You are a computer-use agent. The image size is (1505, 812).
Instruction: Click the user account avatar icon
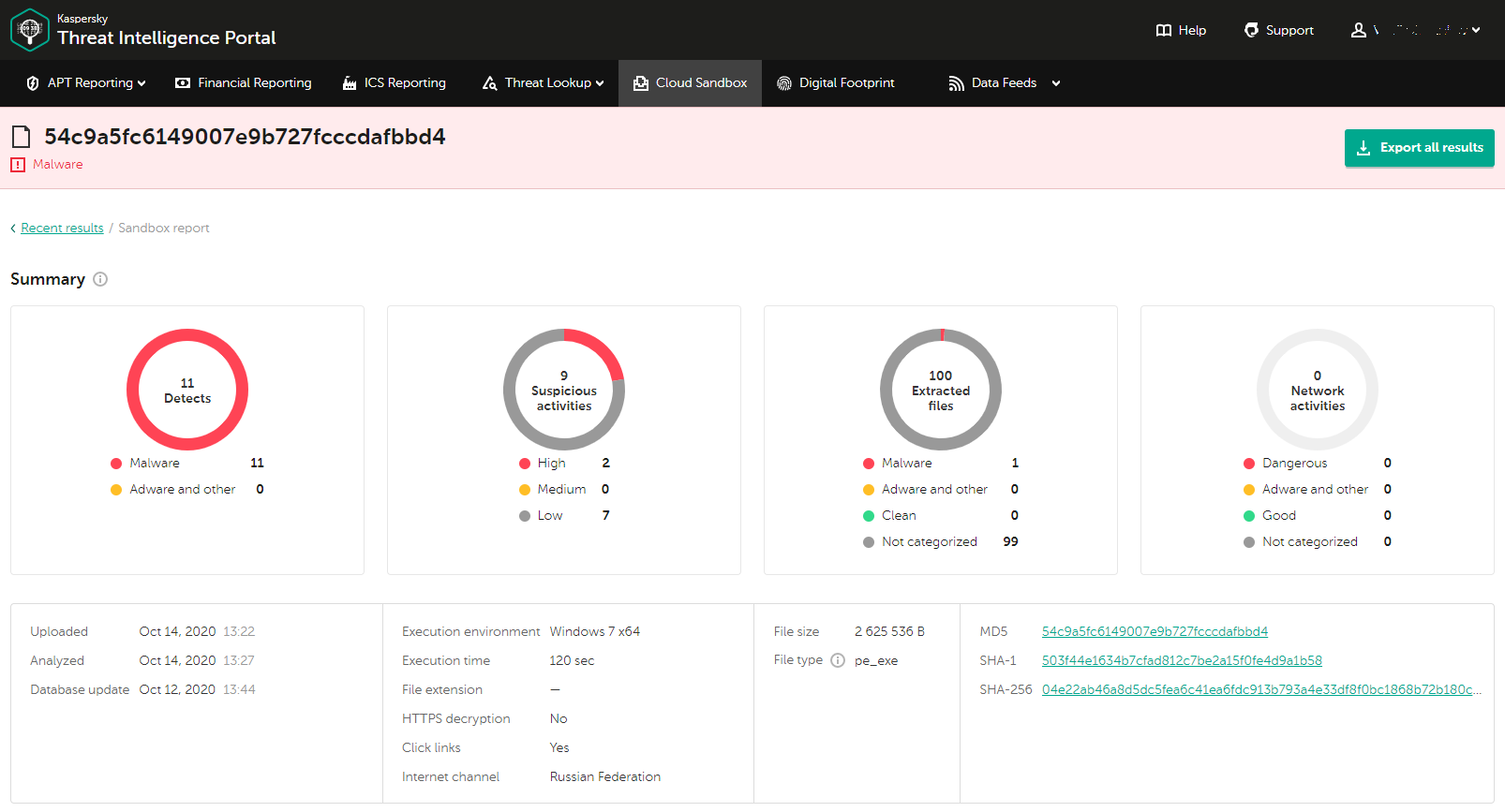1358,30
